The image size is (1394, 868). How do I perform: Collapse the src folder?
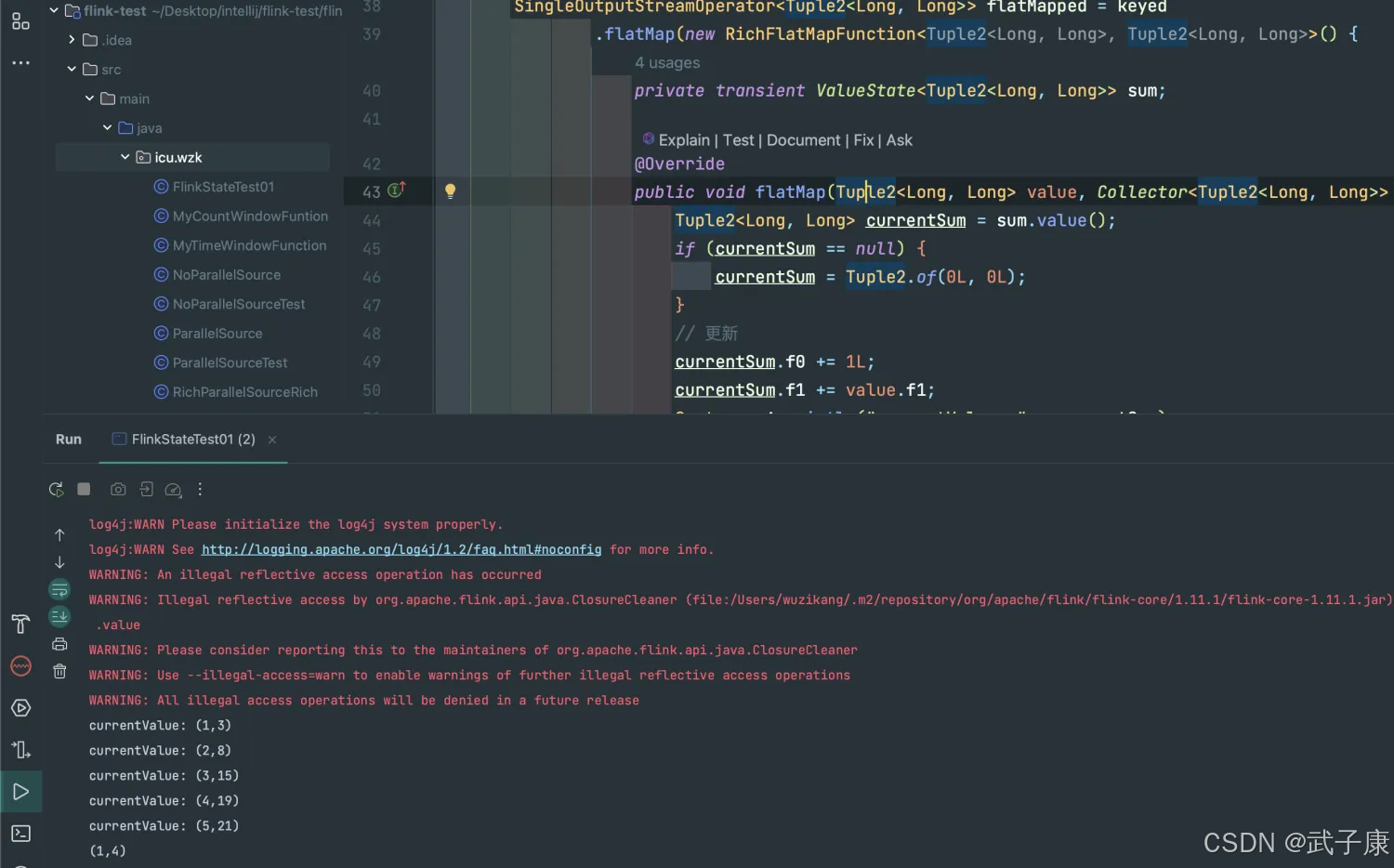(72, 70)
